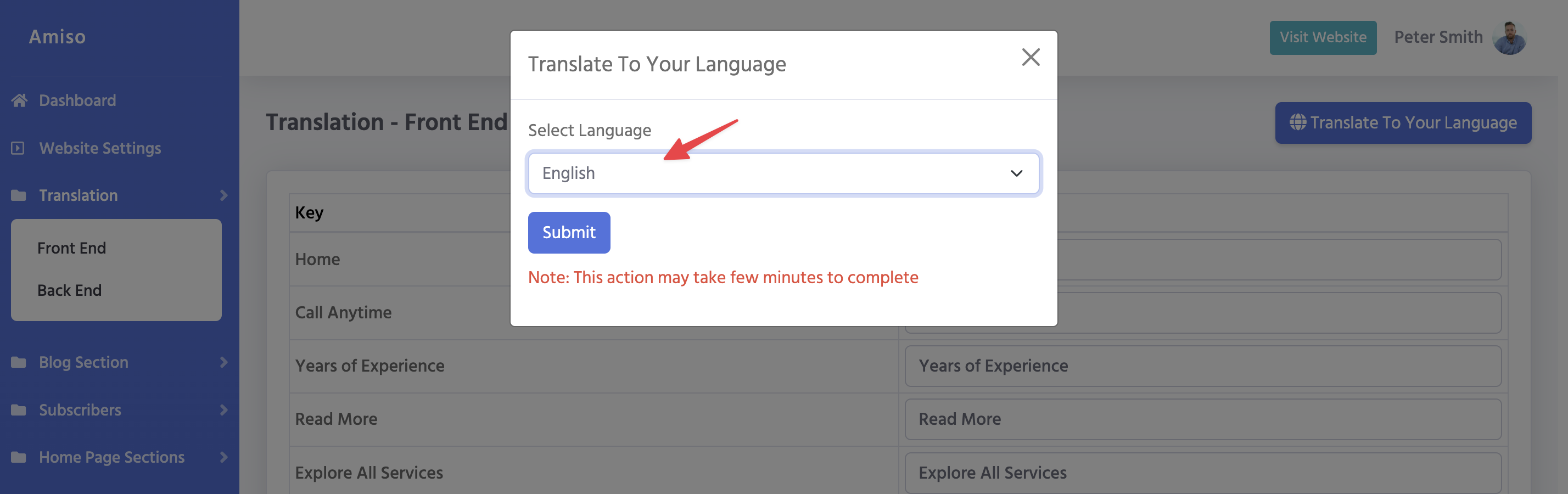Open the Peter Smith user menu
The height and width of the screenshot is (494, 1568).
1438,38
